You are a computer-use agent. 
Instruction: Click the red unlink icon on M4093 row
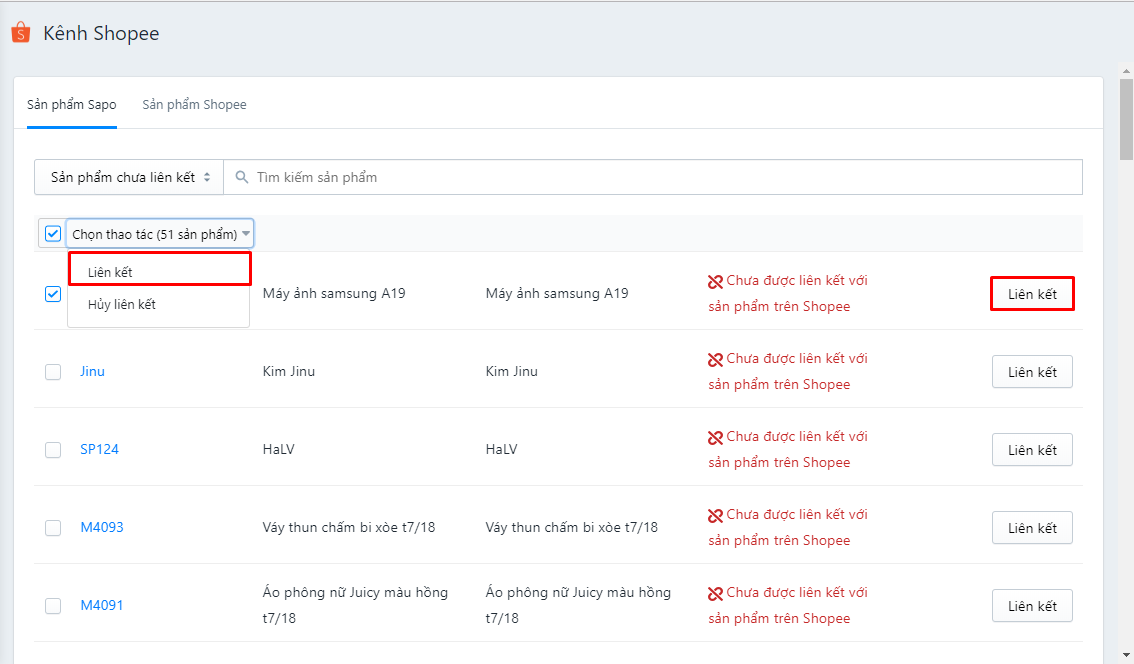click(713, 513)
